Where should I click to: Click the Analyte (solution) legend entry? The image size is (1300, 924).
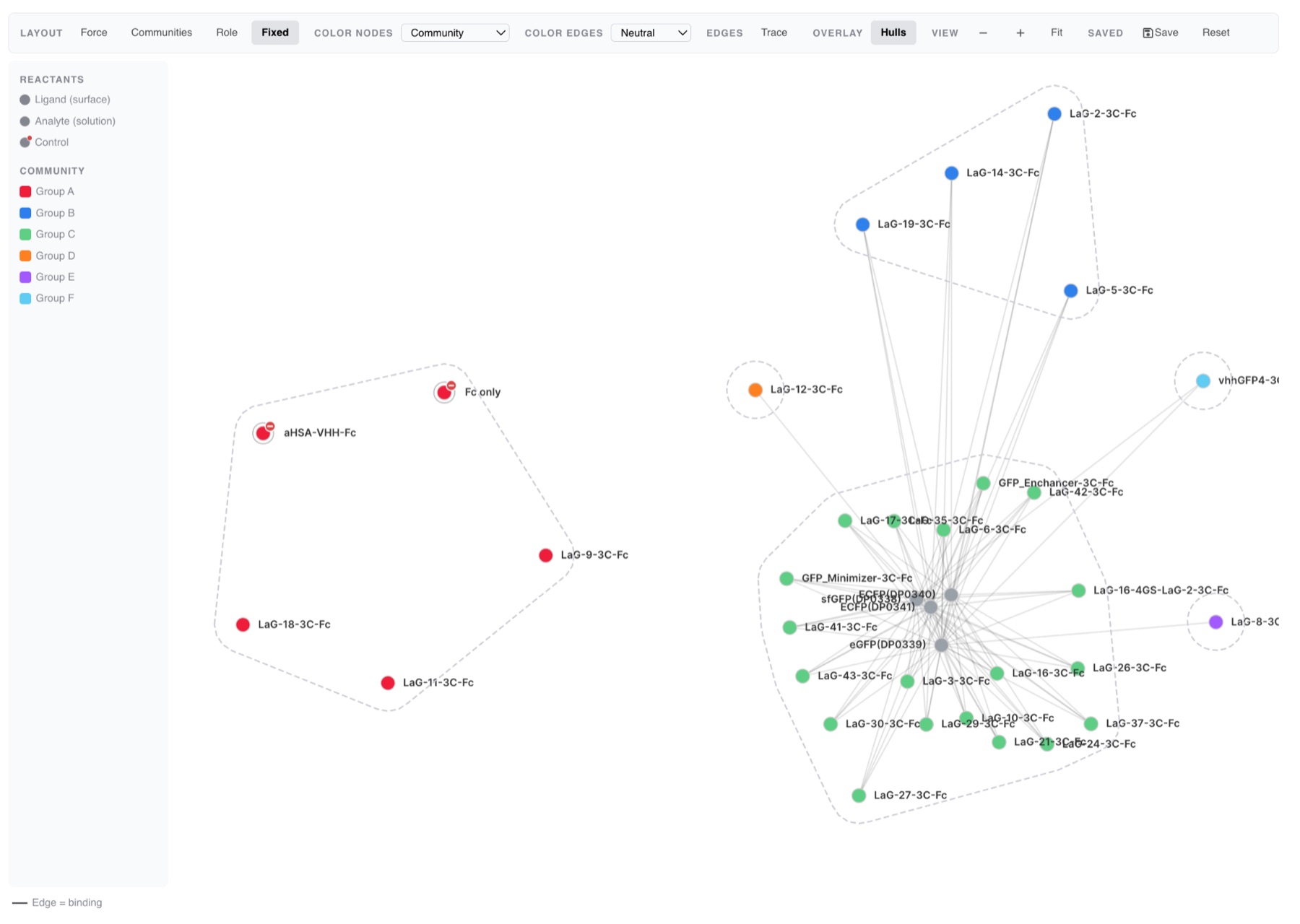[x=68, y=121]
